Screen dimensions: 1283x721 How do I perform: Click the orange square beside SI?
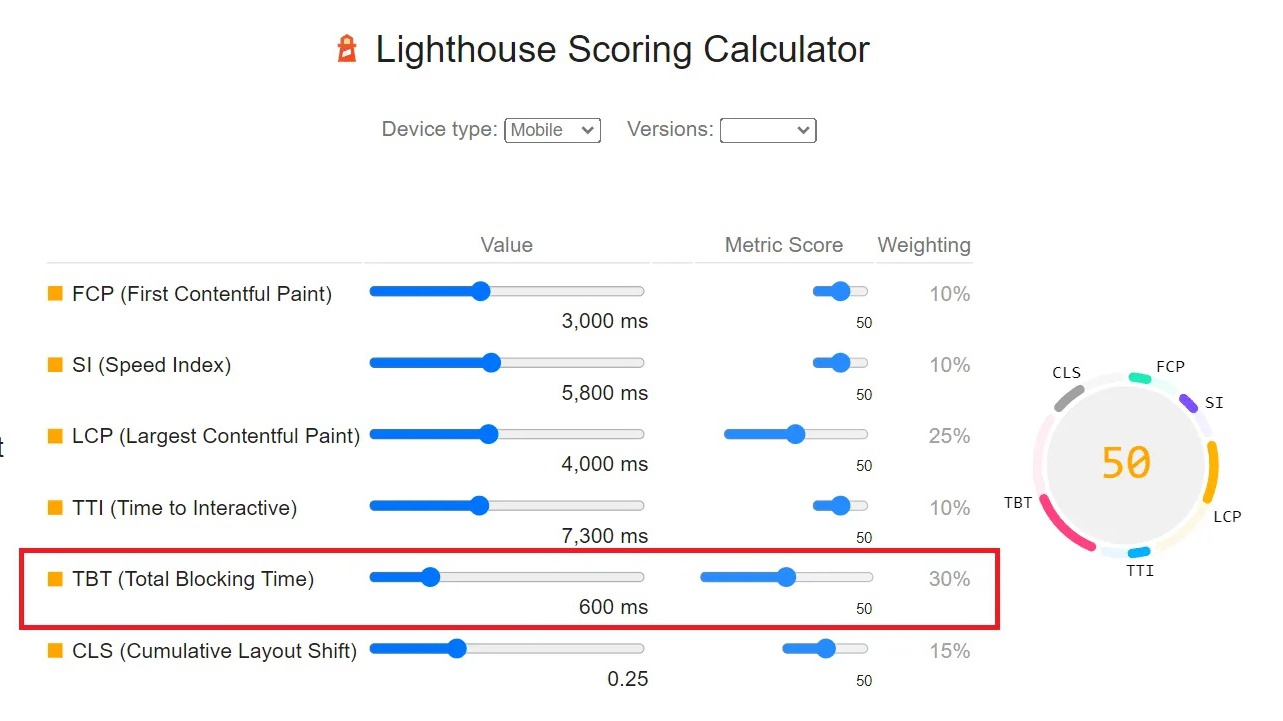[55, 365]
